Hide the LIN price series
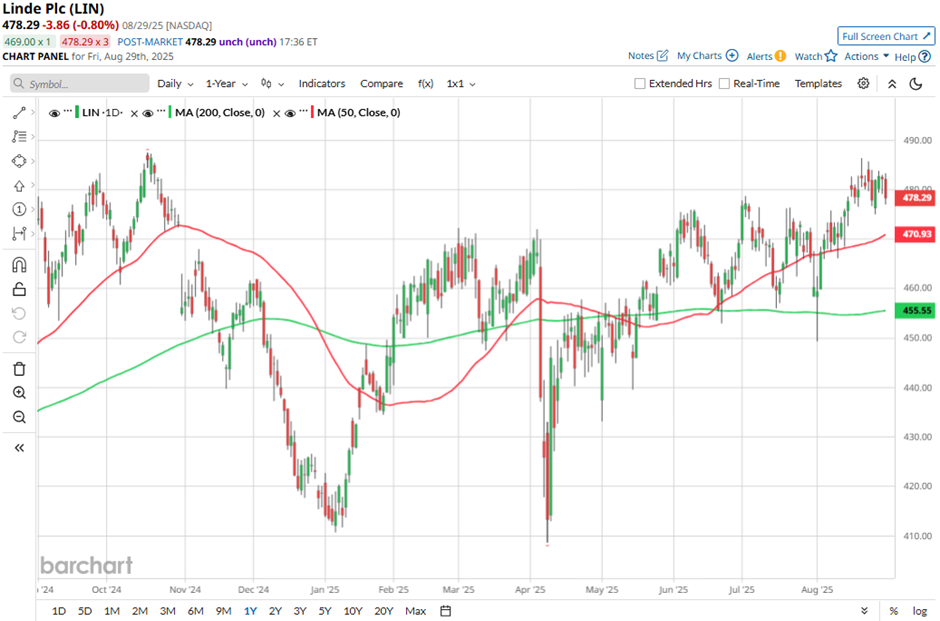 54,113
